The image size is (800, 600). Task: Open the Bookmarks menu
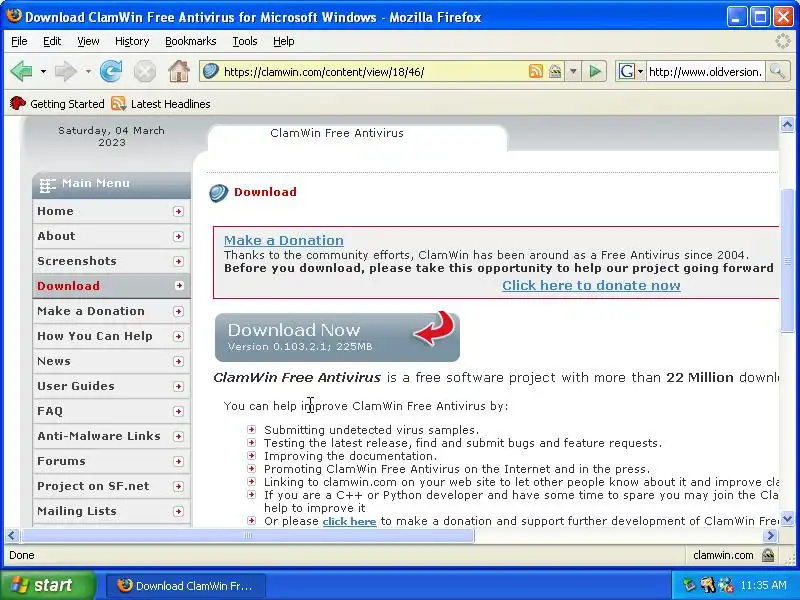pyautogui.click(x=191, y=41)
